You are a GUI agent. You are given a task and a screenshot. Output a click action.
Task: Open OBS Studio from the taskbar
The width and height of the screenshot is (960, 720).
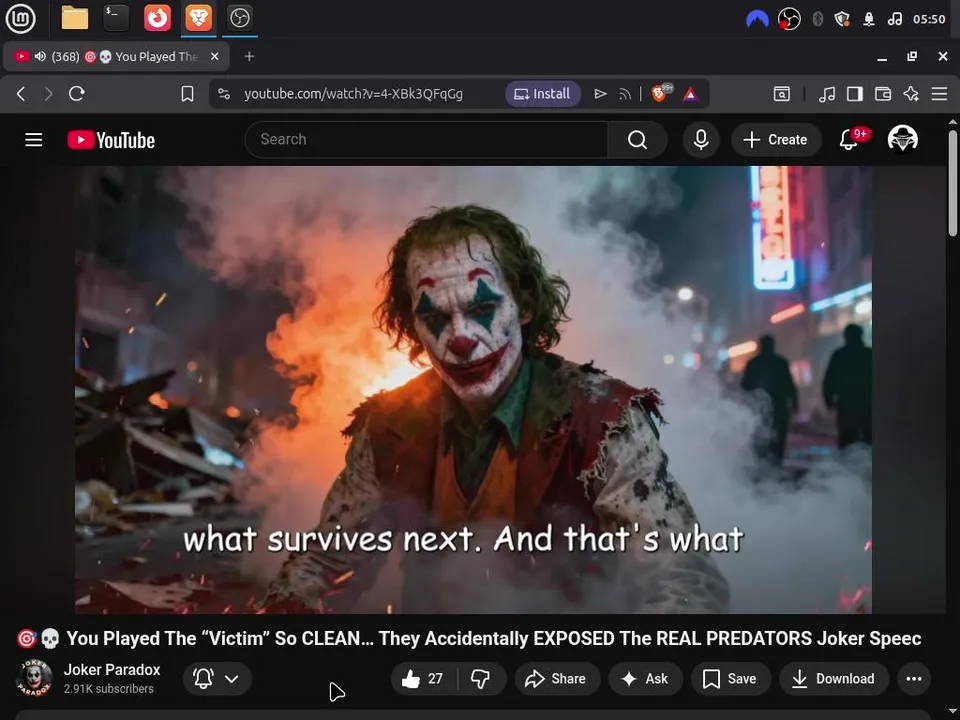240,18
